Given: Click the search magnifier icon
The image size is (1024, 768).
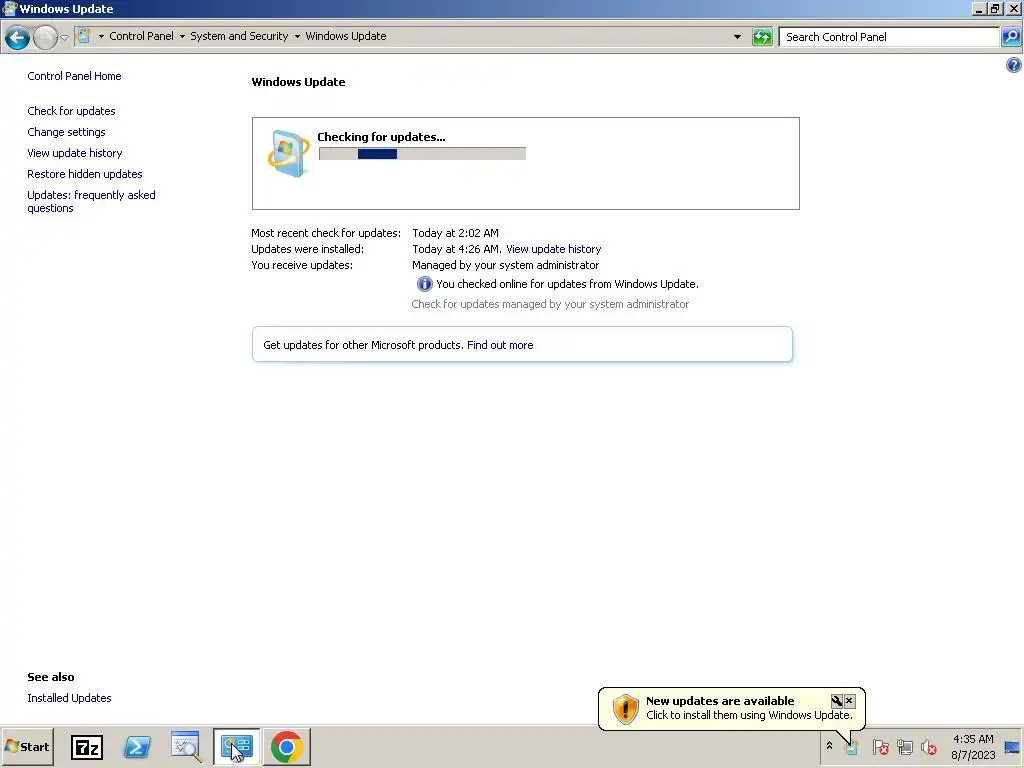Looking at the screenshot, I should (x=1011, y=37).
